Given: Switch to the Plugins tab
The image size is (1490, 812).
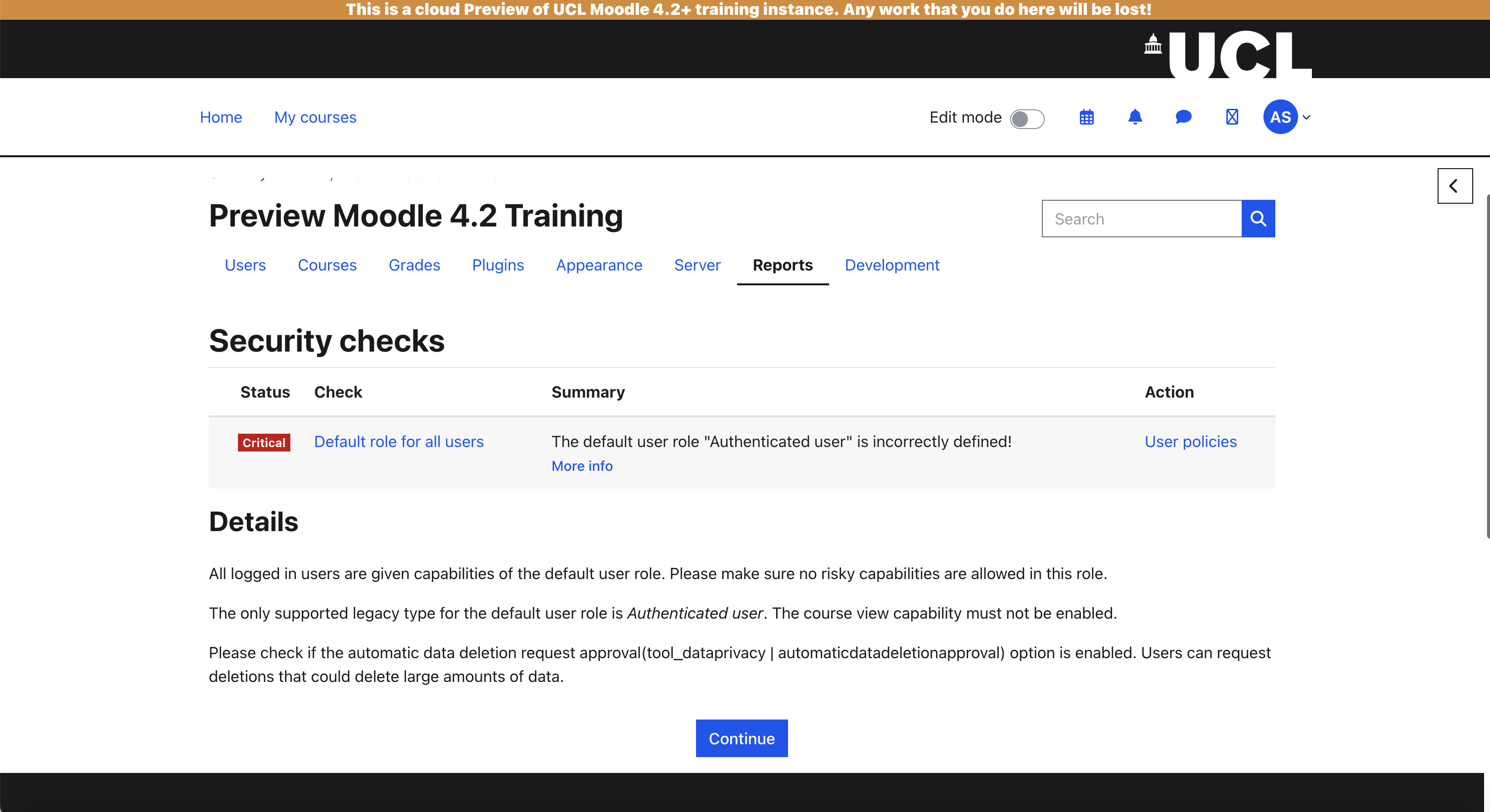Looking at the screenshot, I should [498, 265].
